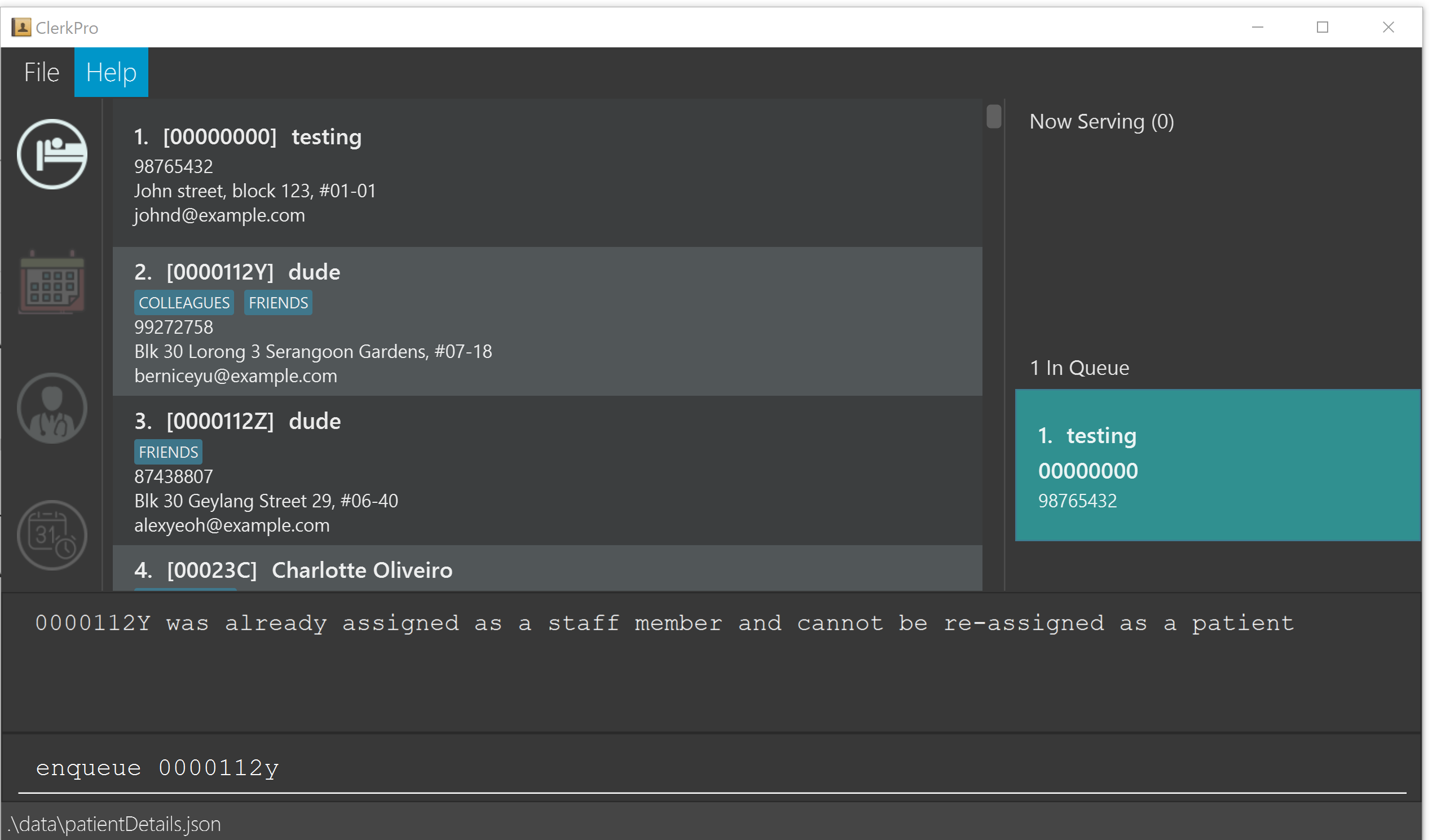Click the ClerkPro app icon in title bar
Viewport: 1441px width, 840px height.
(x=21, y=28)
